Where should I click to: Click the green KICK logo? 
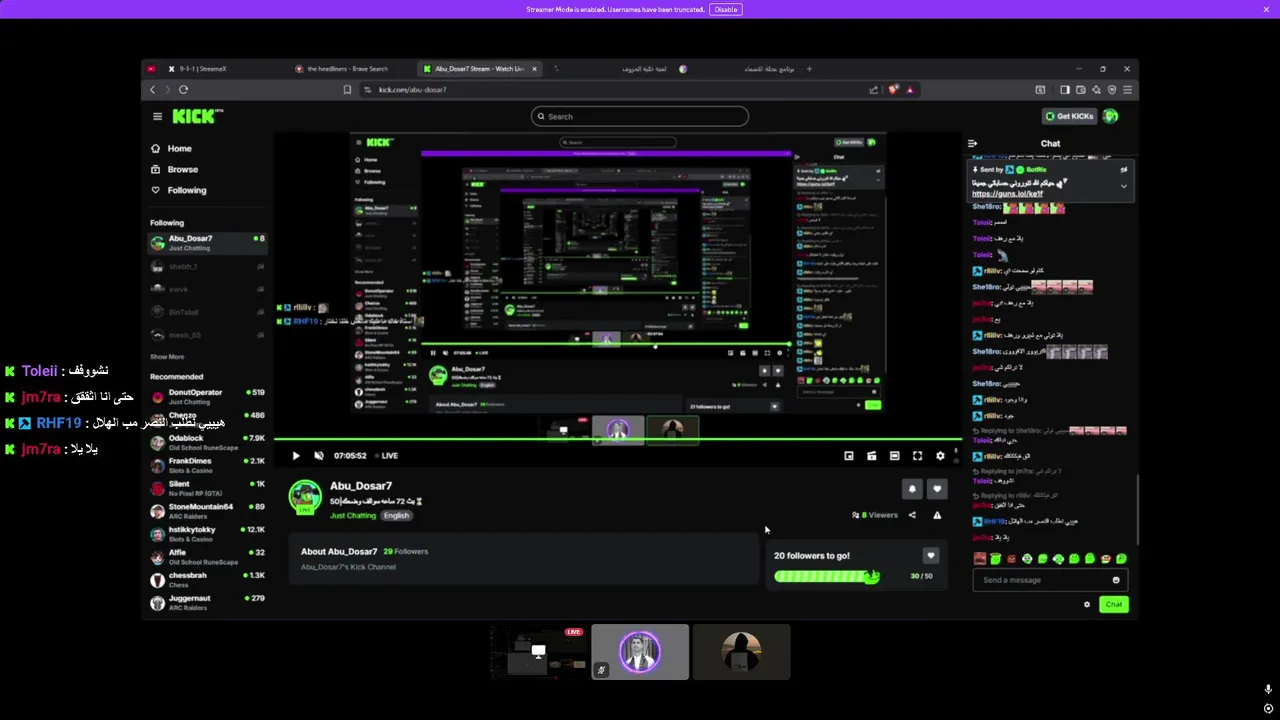tap(197, 116)
